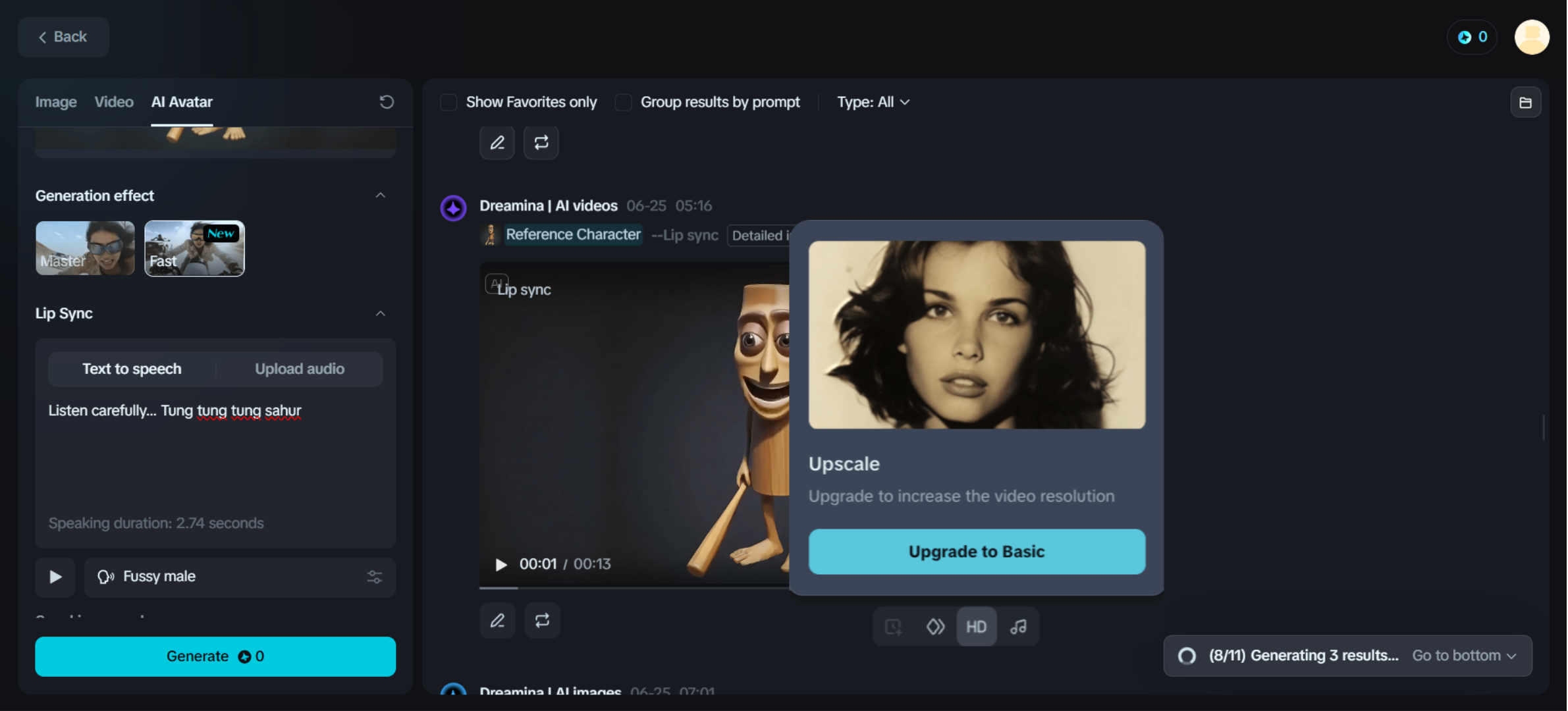This screenshot has width=1568, height=711.
Task: Click the add soundtrack music note icon
Action: tap(1018, 627)
